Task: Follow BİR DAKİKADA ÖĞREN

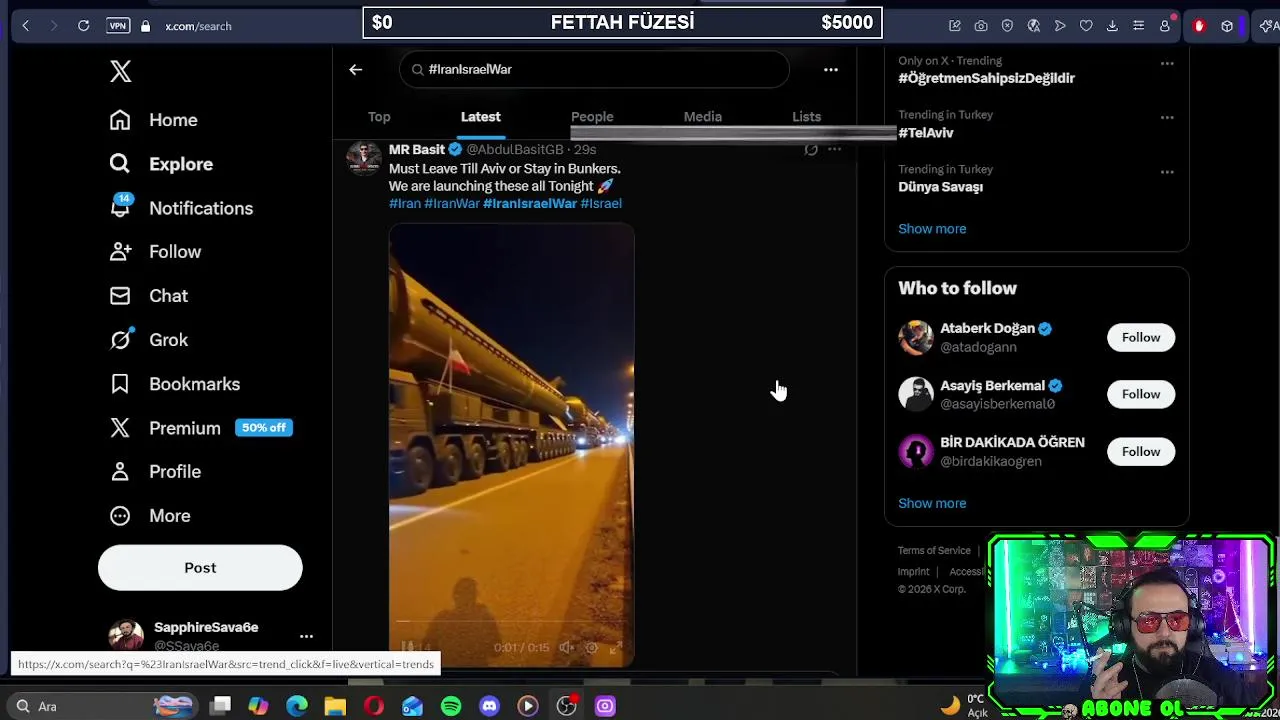Action: coord(1141,451)
